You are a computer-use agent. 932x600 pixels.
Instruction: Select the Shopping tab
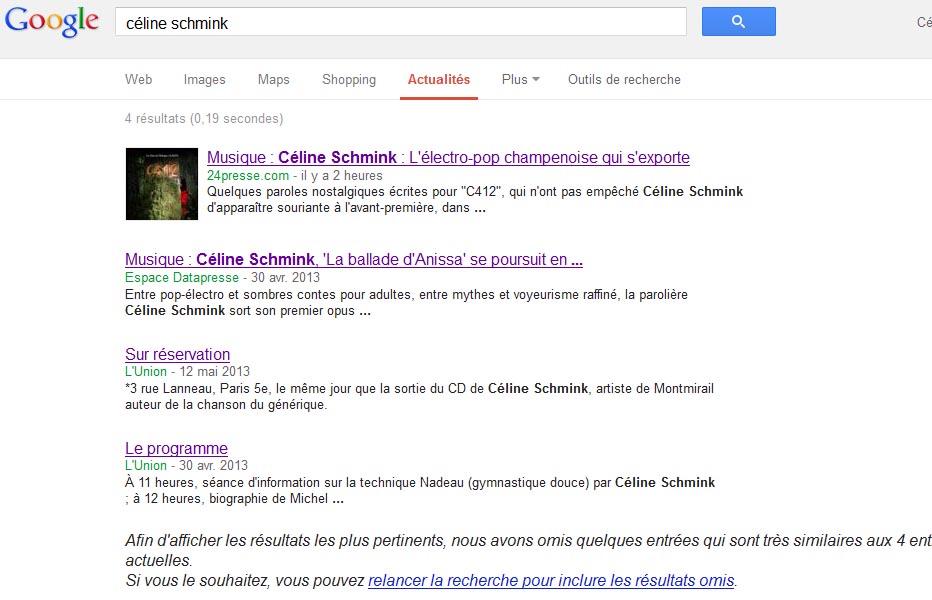[348, 80]
